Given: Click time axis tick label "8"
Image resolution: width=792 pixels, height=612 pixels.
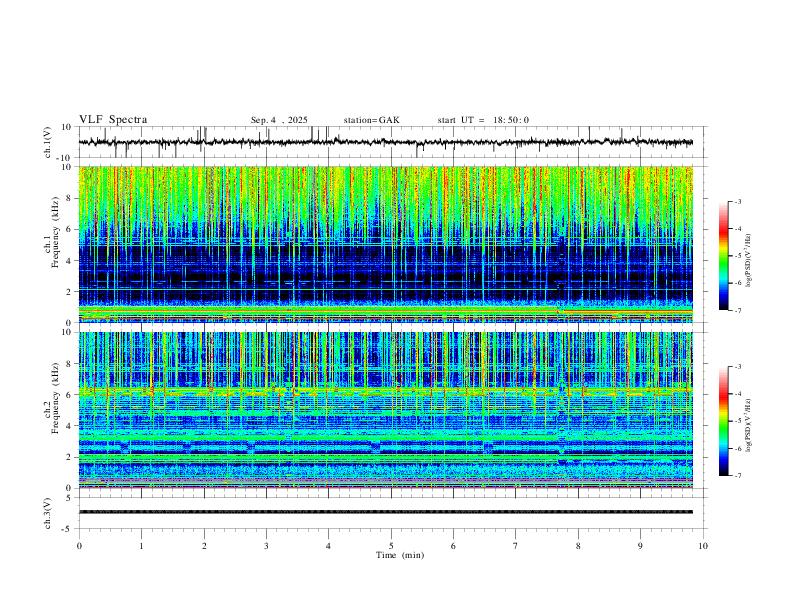Looking at the screenshot, I should [578, 546].
